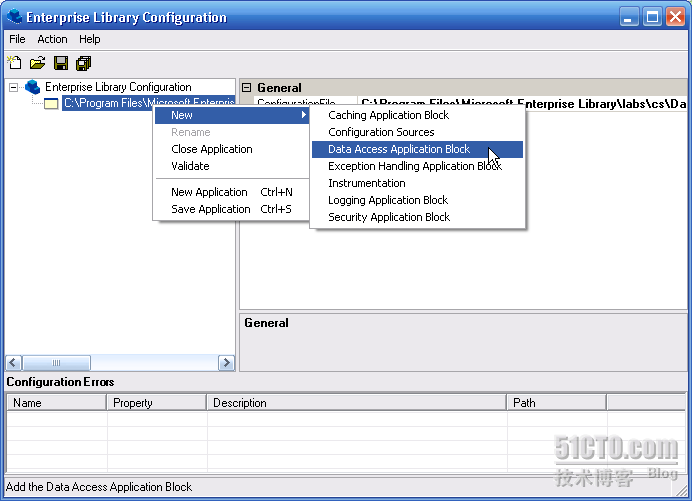Choose New in the context menu
The width and height of the screenshot is (692, 501).
click(232, 115)
